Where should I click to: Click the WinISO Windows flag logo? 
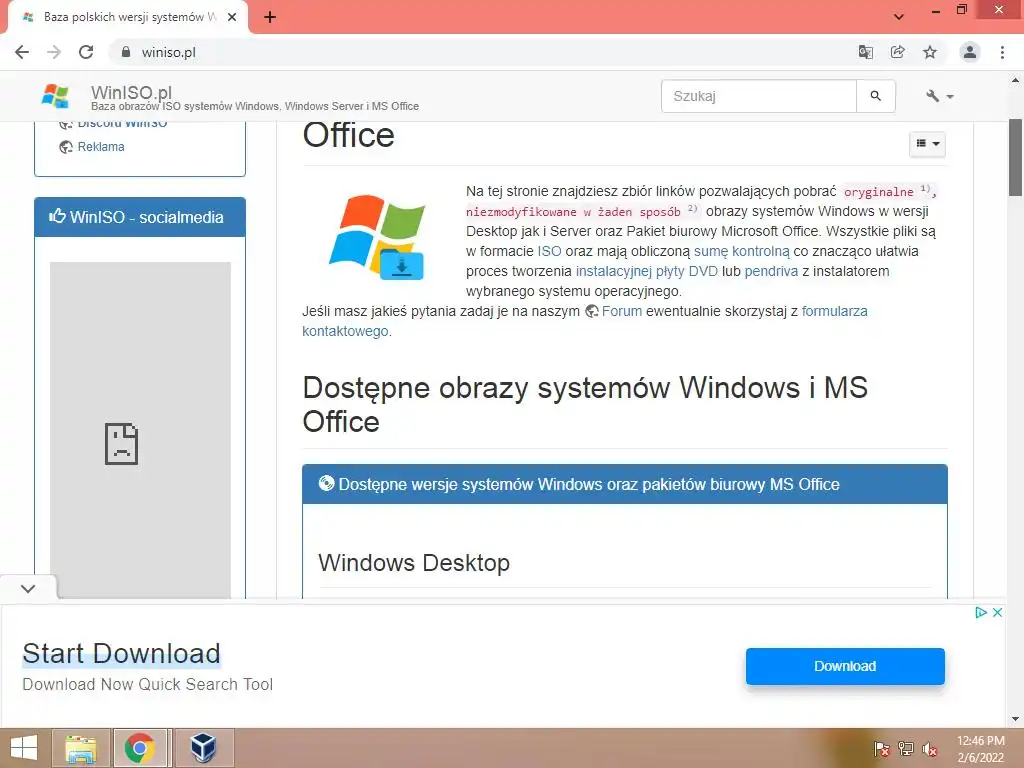(x=56, y=96)
